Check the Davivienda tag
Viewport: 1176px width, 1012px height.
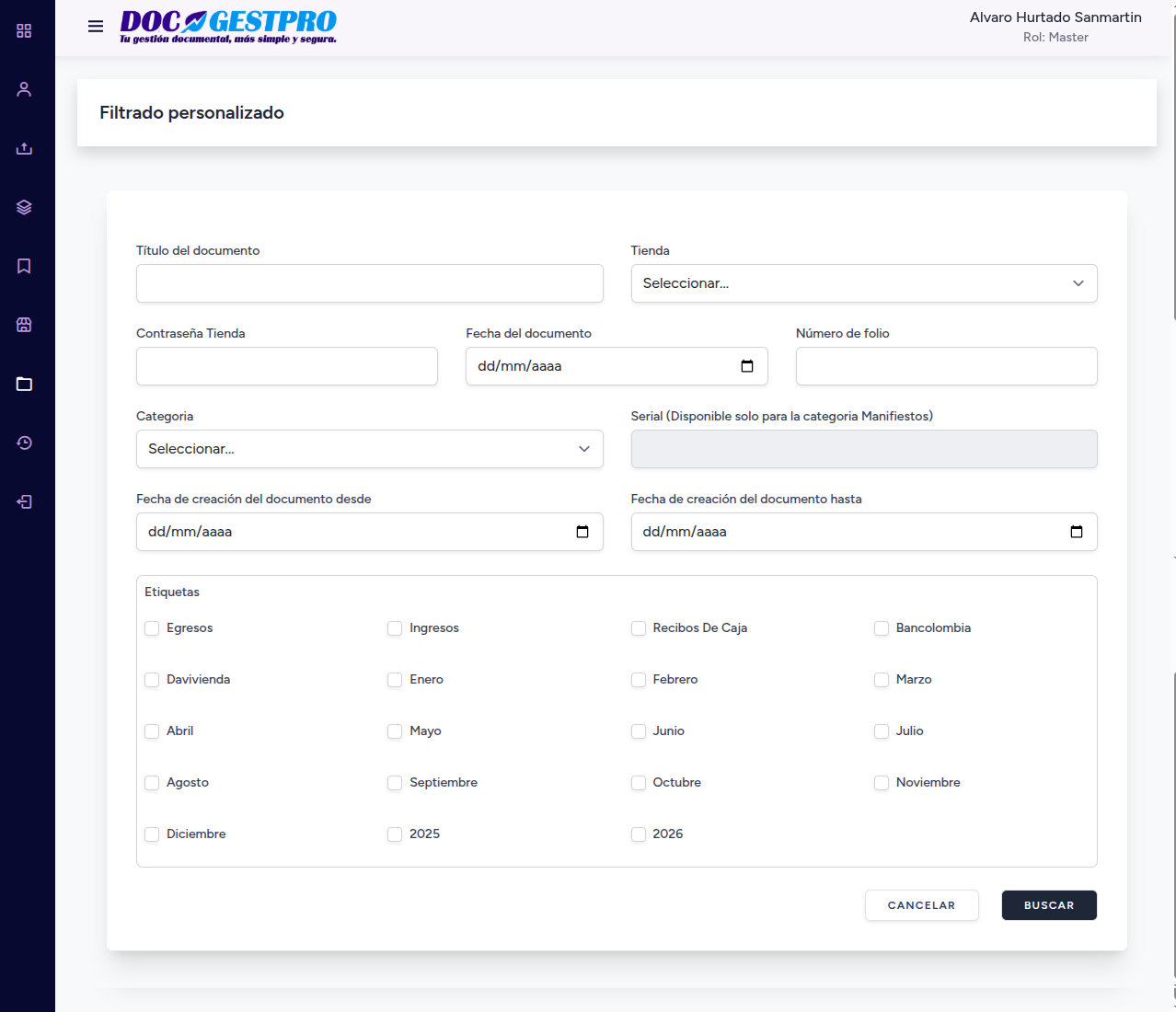[x=152, y=680]
